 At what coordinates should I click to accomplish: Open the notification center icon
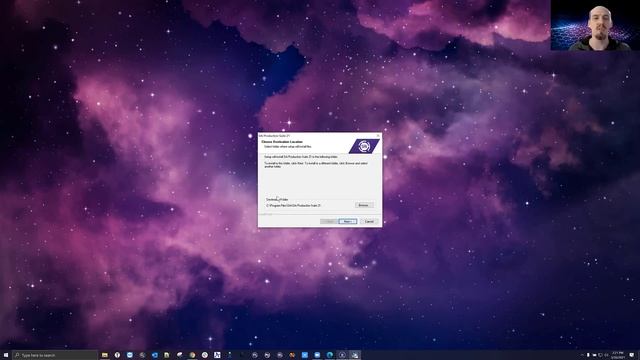coord(631,355)
